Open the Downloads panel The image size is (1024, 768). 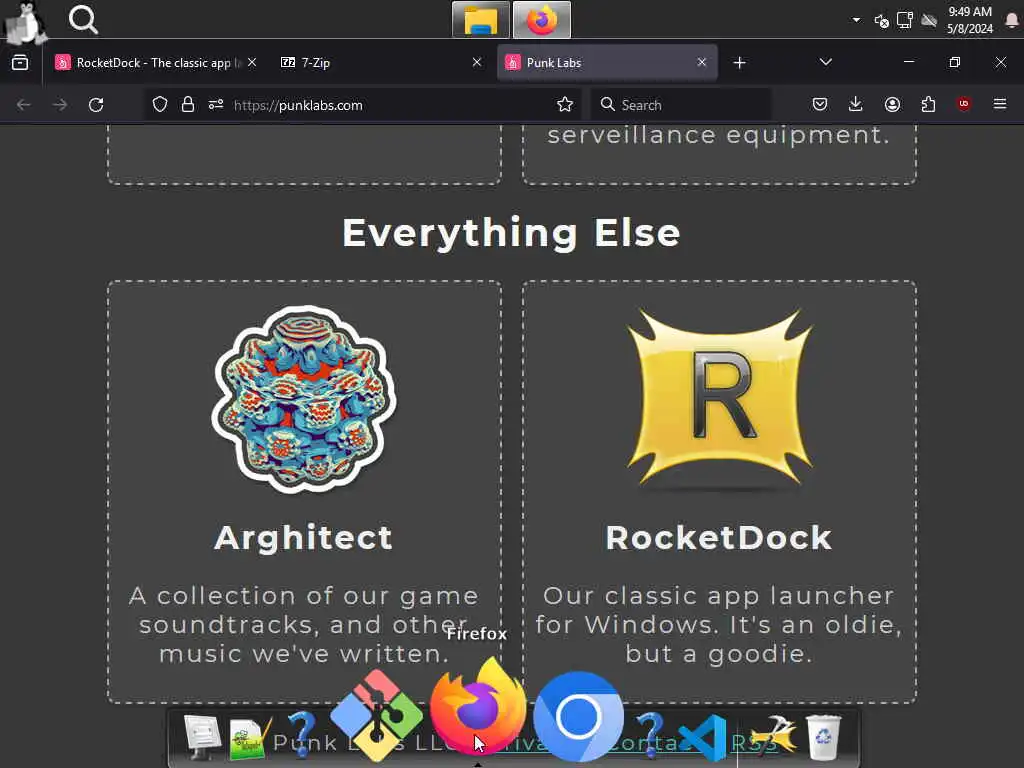(x=856, y=104)
